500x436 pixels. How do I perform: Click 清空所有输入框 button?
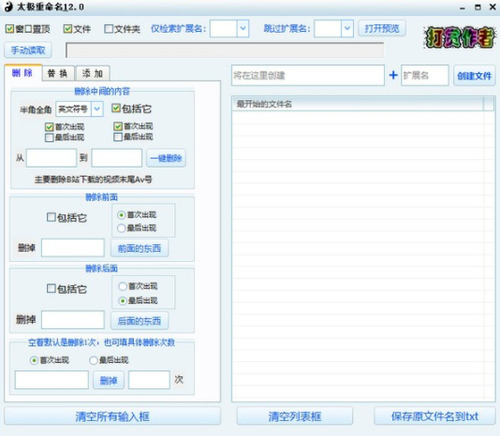pos(112,416)
